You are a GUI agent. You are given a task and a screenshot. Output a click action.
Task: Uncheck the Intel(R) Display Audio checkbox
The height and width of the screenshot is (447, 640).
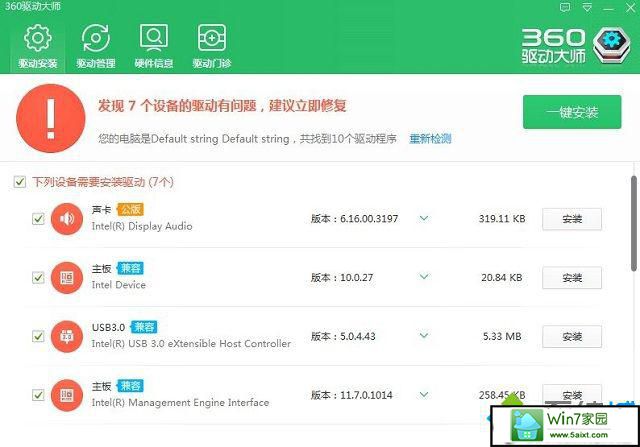[38, 219]
